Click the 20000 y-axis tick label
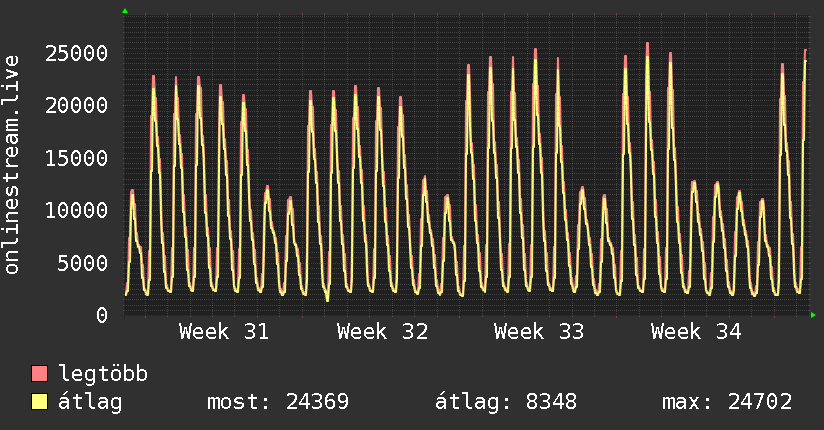 (x=76, y=106)
